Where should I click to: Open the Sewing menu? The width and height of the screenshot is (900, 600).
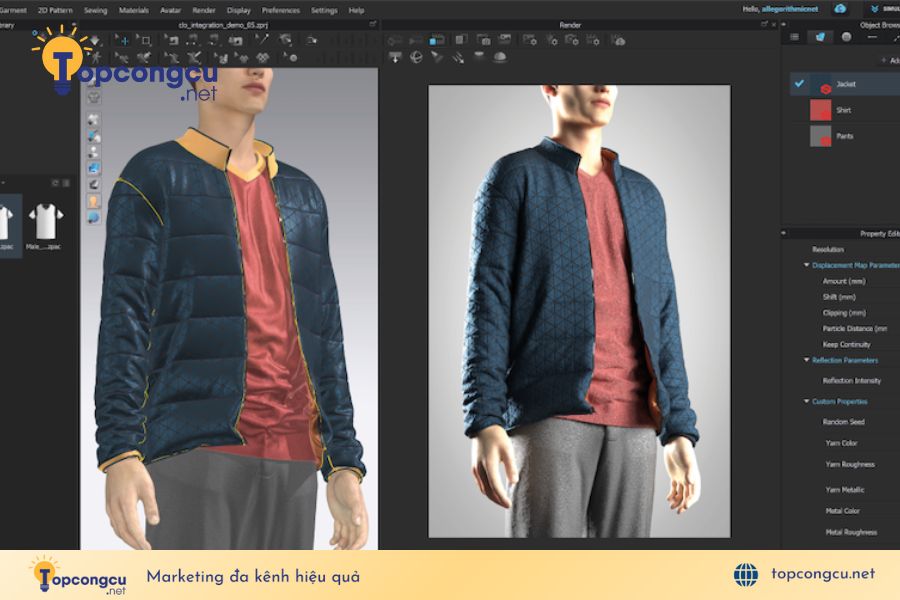95,10
